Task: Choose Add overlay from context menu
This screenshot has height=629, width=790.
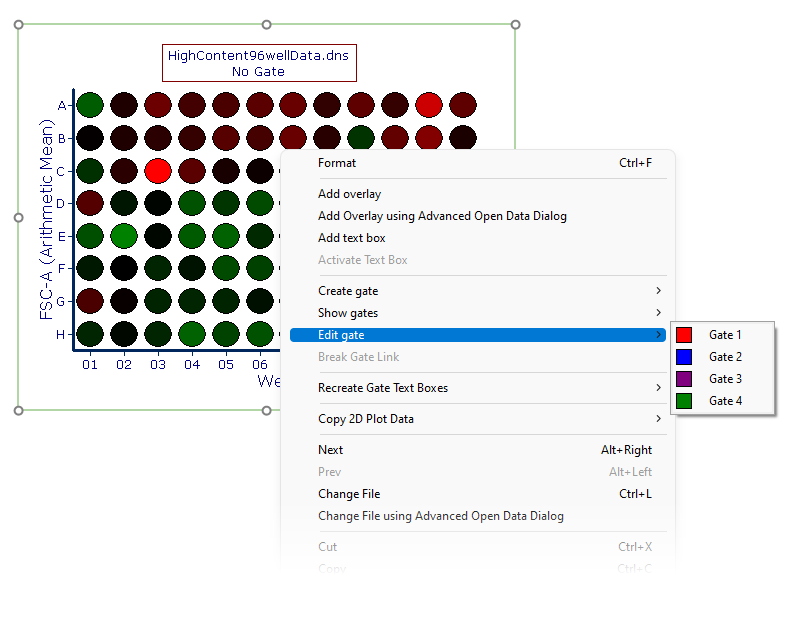Action: (478, 194)
